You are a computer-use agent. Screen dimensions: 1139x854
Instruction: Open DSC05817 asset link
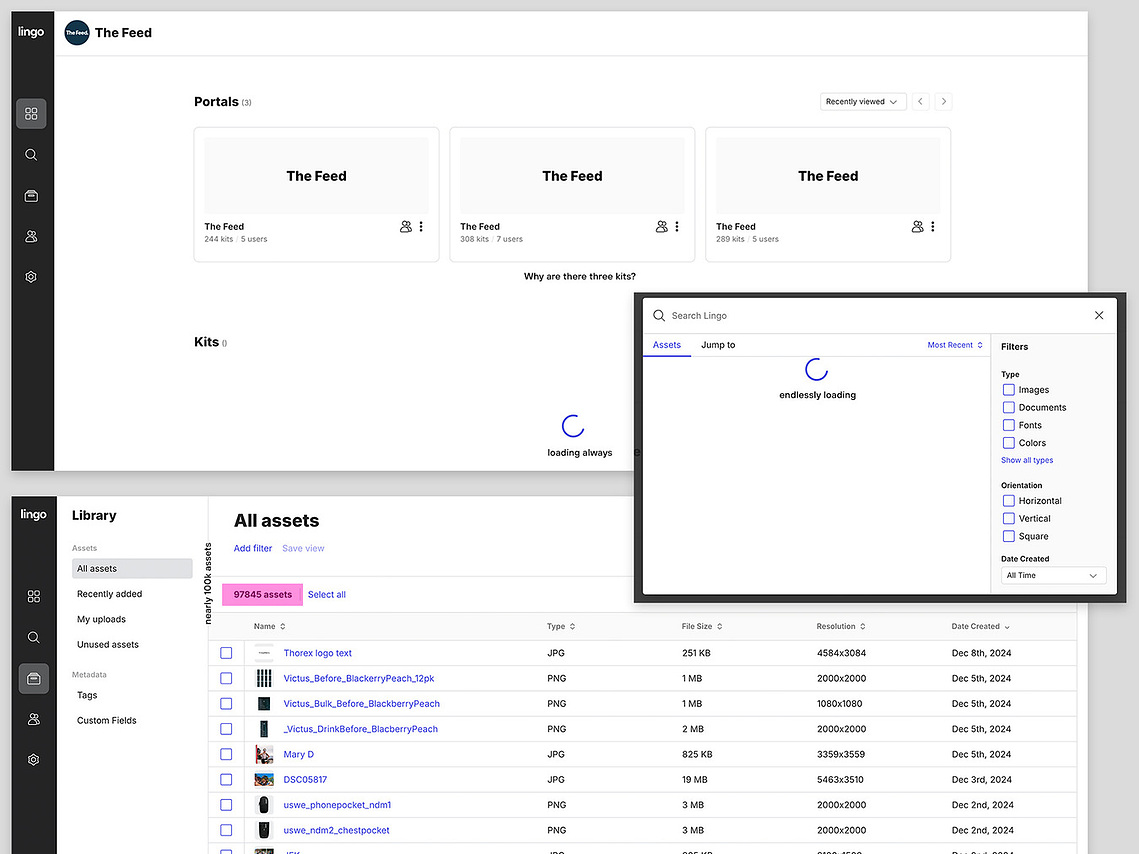[x=305, y=780]
